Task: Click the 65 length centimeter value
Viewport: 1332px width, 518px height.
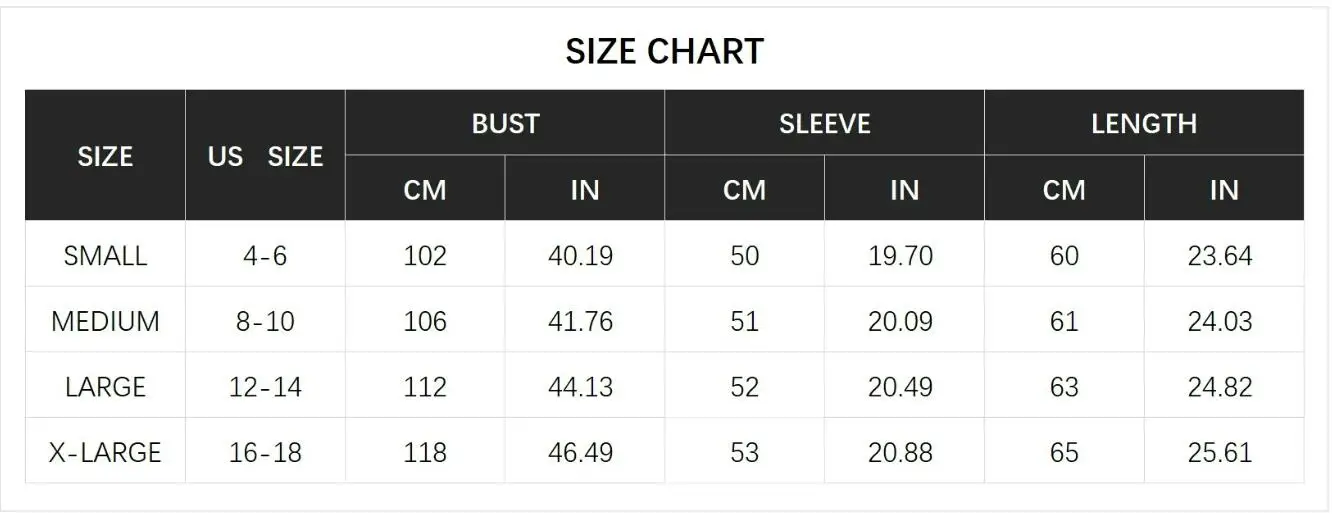Action: (x=1064, y=453)
